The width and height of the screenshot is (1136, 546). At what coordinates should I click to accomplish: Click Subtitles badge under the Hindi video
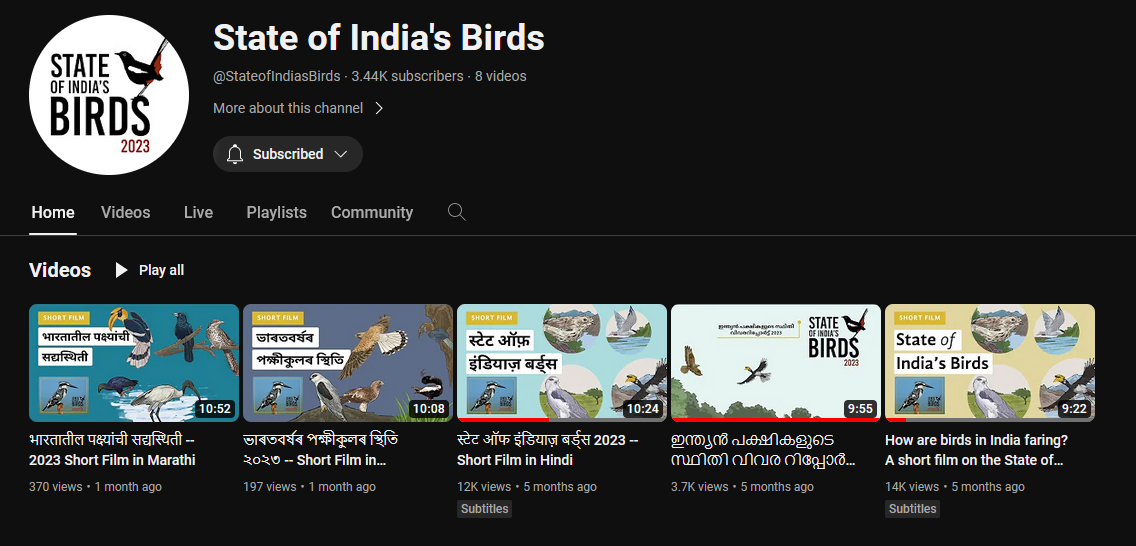click(485, 509)
